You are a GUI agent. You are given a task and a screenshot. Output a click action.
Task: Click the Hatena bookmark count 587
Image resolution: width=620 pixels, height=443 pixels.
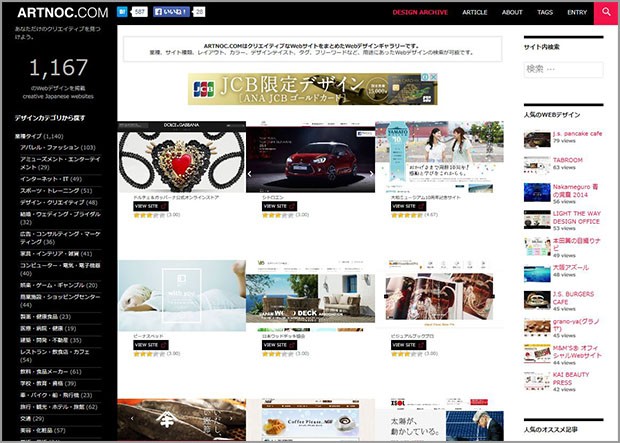point(139,12)
